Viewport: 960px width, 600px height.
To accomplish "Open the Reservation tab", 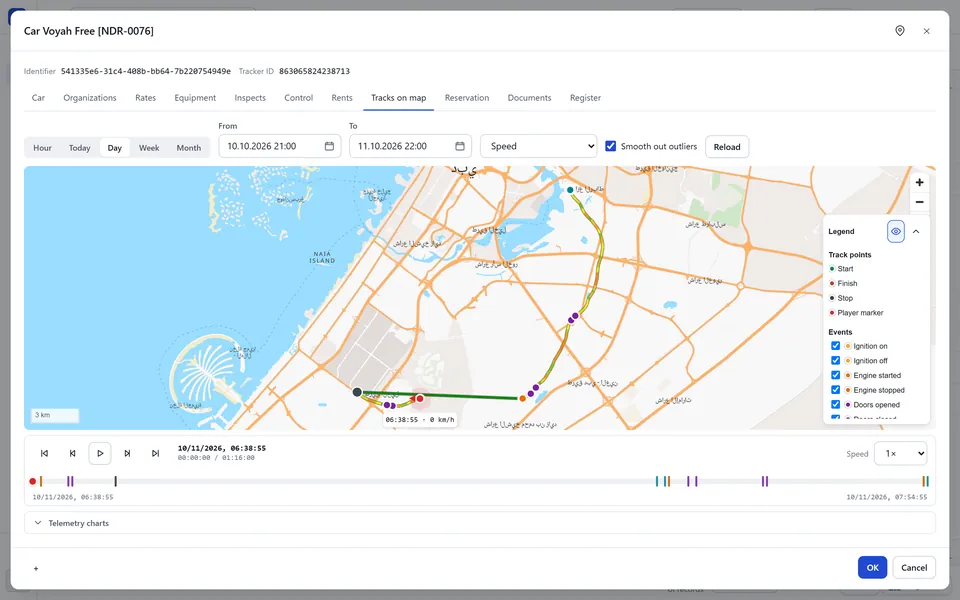I will pos(467,98).
